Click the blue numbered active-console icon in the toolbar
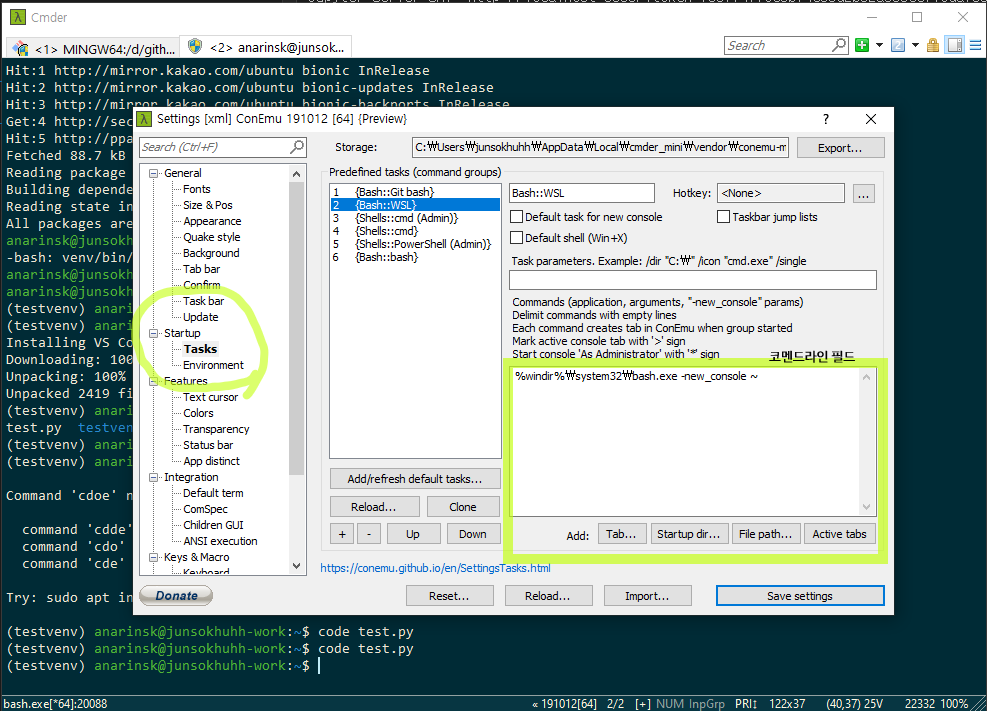Image resolution: width=987 pixels, height=711 pixels. [898, 45]
